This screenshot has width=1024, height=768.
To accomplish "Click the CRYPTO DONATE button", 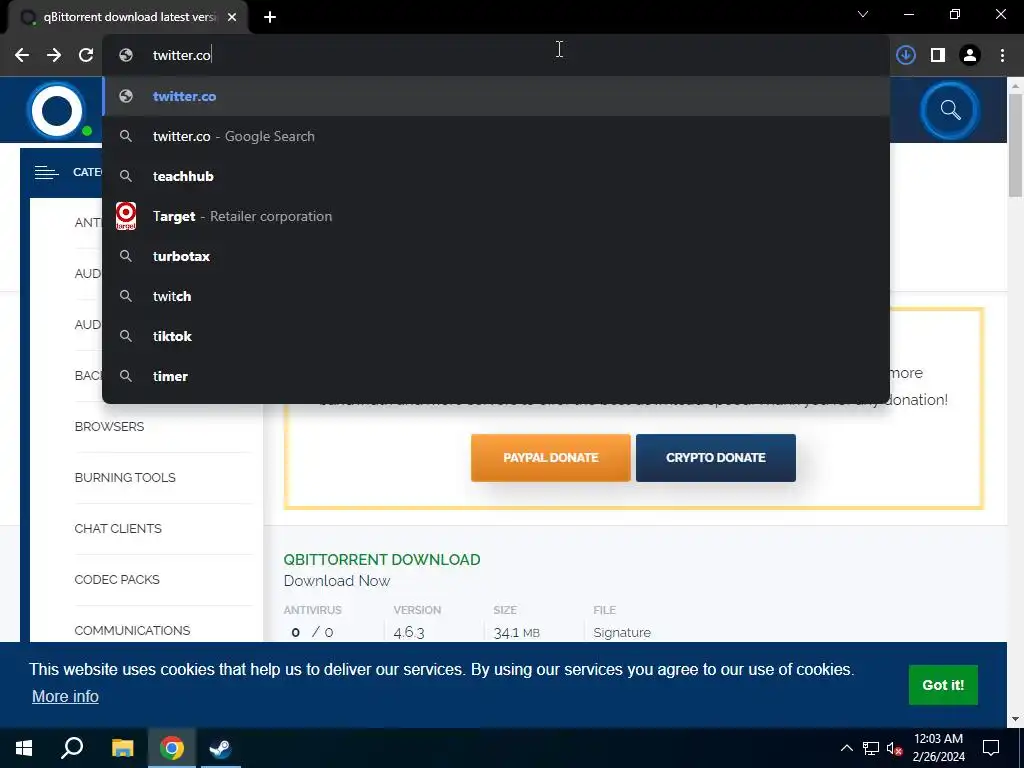I will [716, 458].
